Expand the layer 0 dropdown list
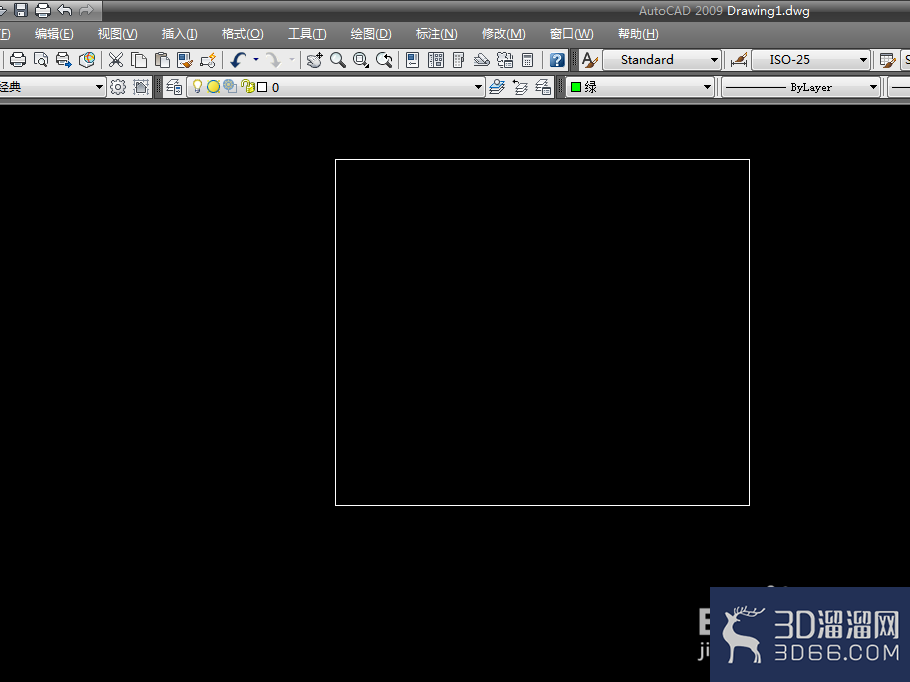The height and width of the screenshot is (682, 910). point(478,87)
